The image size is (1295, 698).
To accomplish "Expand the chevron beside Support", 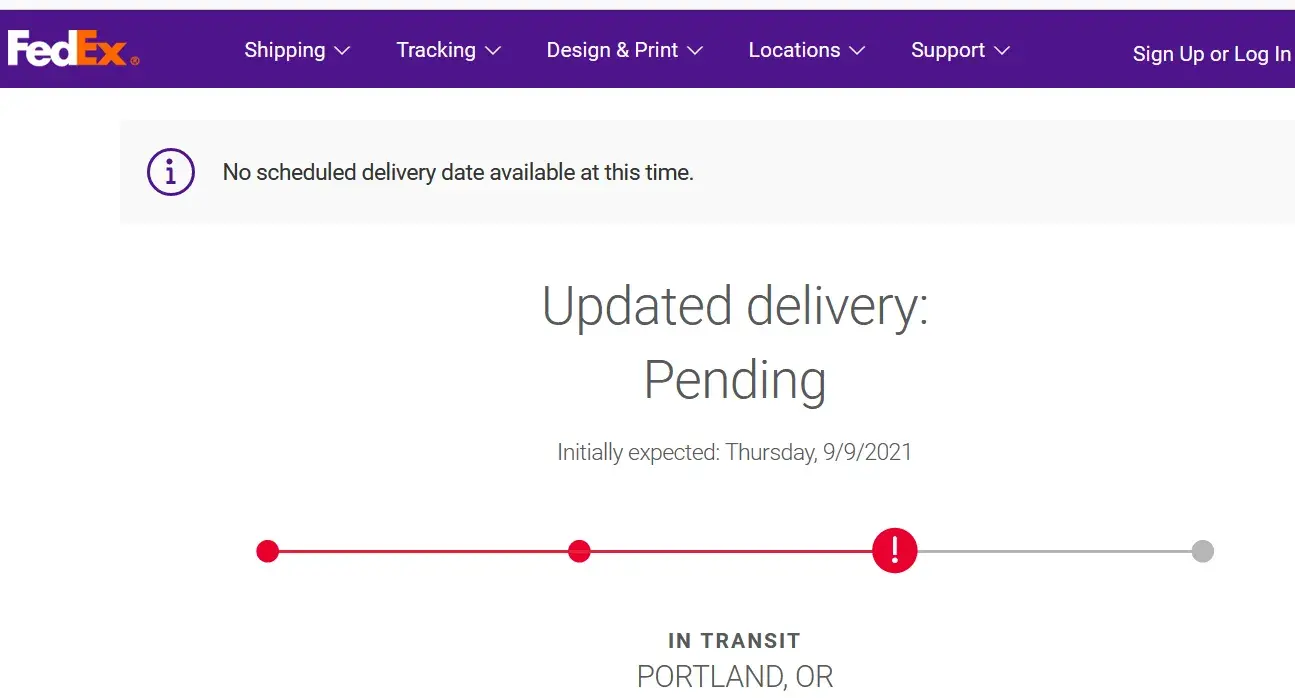I will point(1002,50).
